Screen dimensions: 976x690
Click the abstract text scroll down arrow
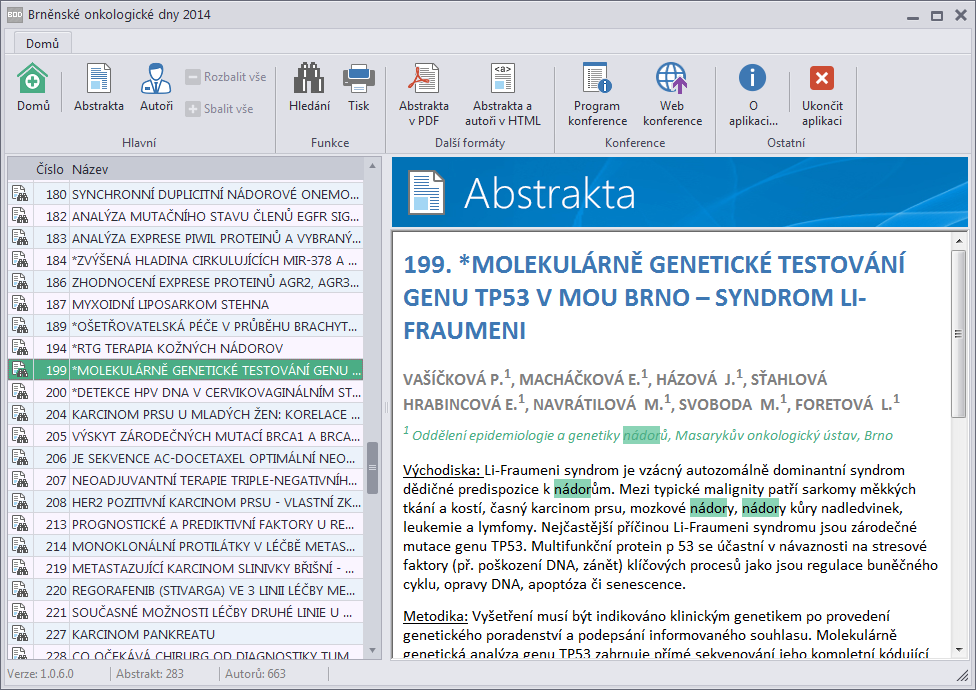pos(959,650)
